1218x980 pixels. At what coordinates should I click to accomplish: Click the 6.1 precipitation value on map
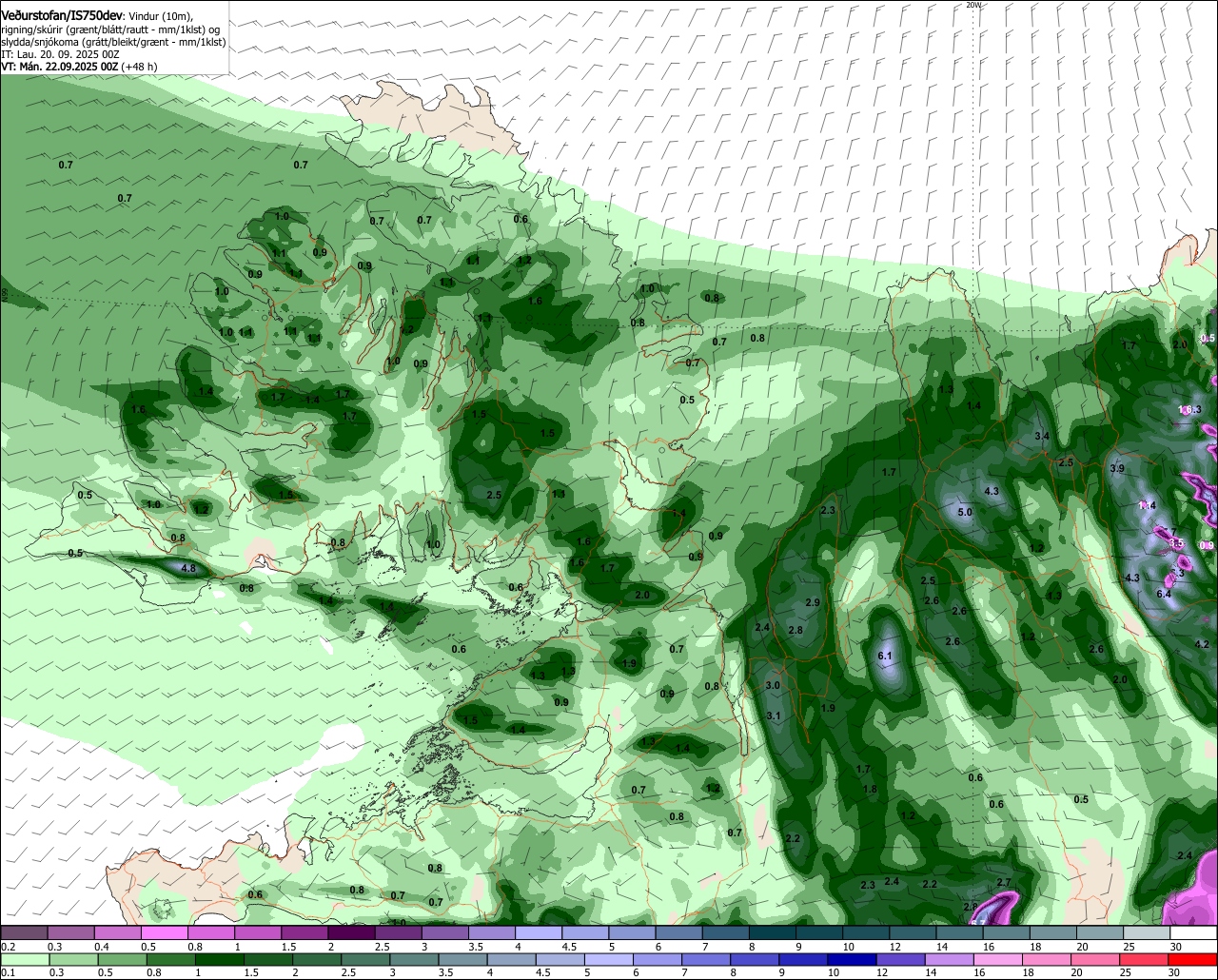(884, 656)
